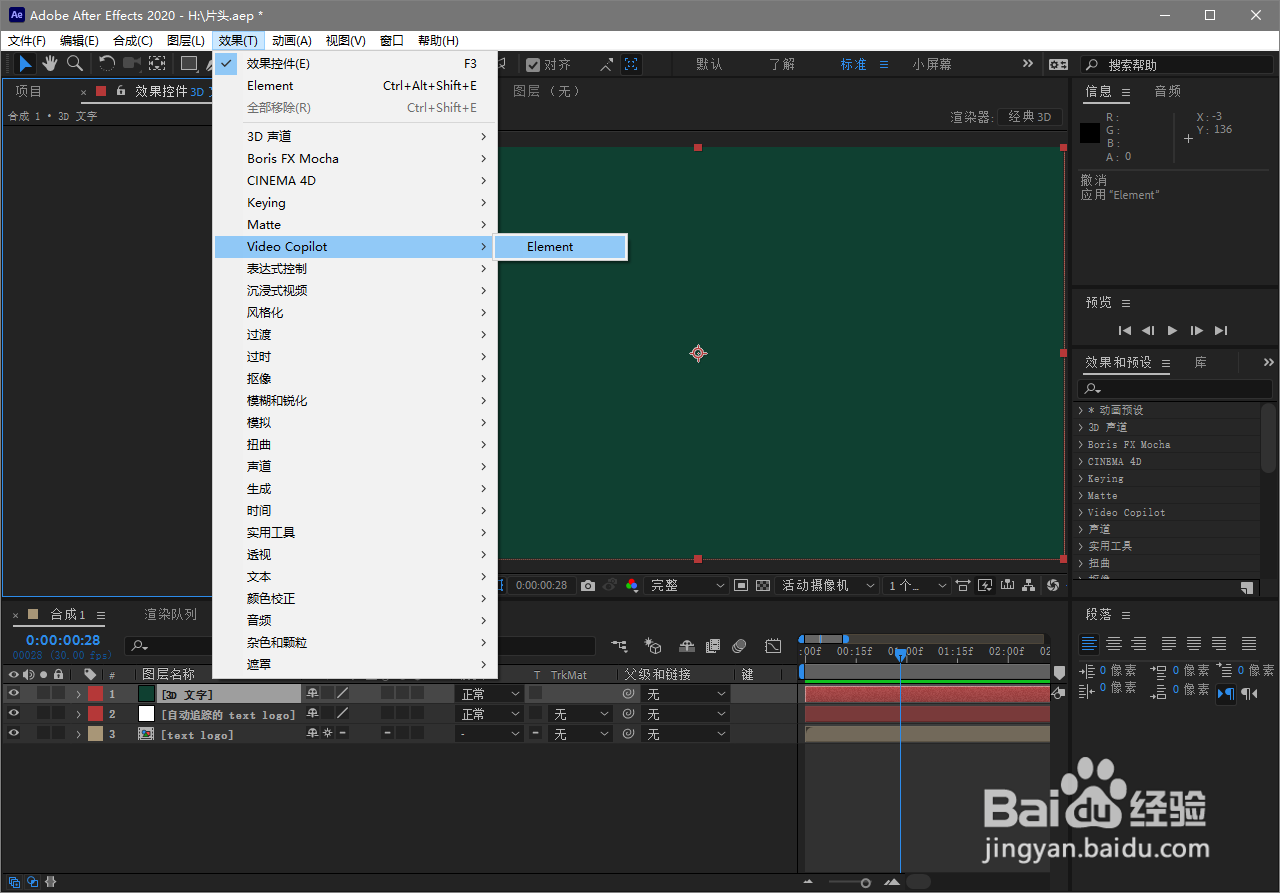This screenshot has width=1280, height=893.
Task: Hide the 3D 文字 layer with its eye icon
Action: click(x=14, y=693)
